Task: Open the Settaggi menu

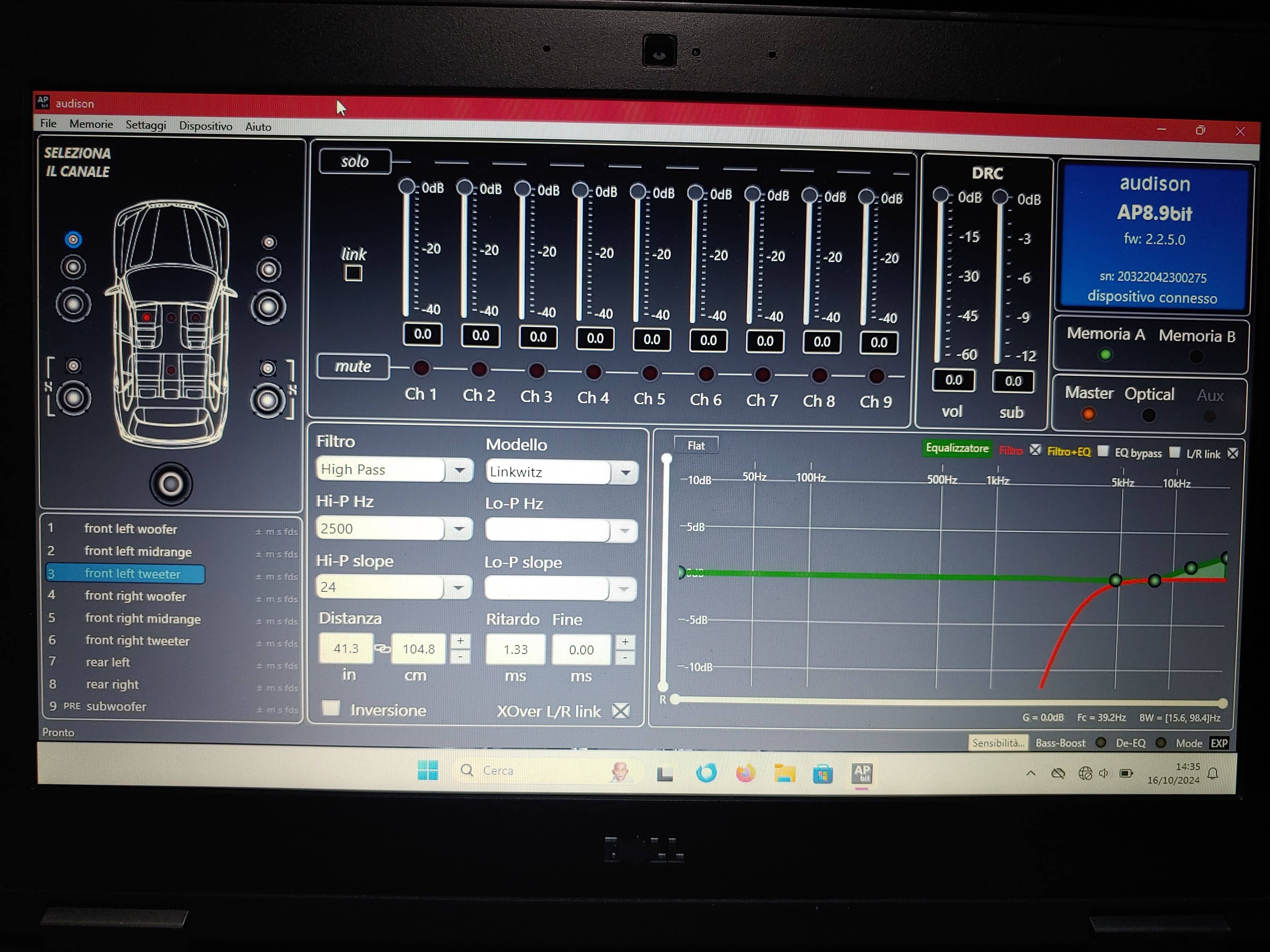Action: click(x=146, y=125)
